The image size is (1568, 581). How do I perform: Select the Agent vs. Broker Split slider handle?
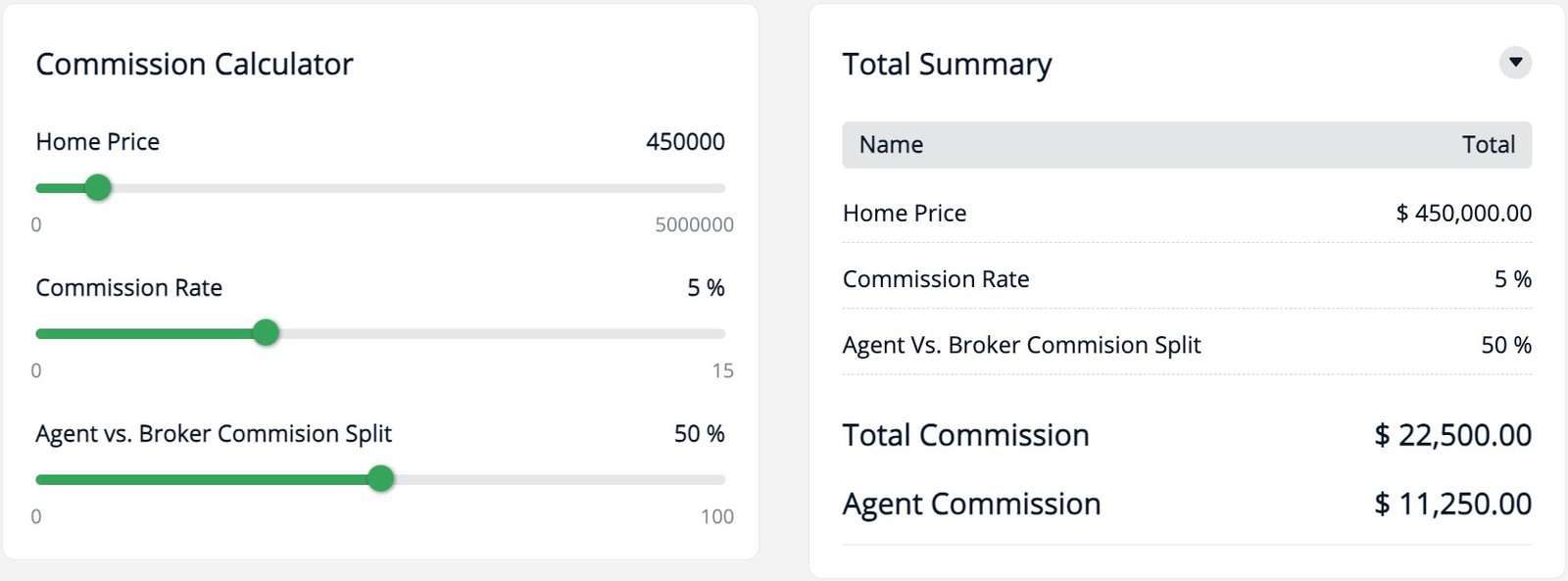point(381,479)
